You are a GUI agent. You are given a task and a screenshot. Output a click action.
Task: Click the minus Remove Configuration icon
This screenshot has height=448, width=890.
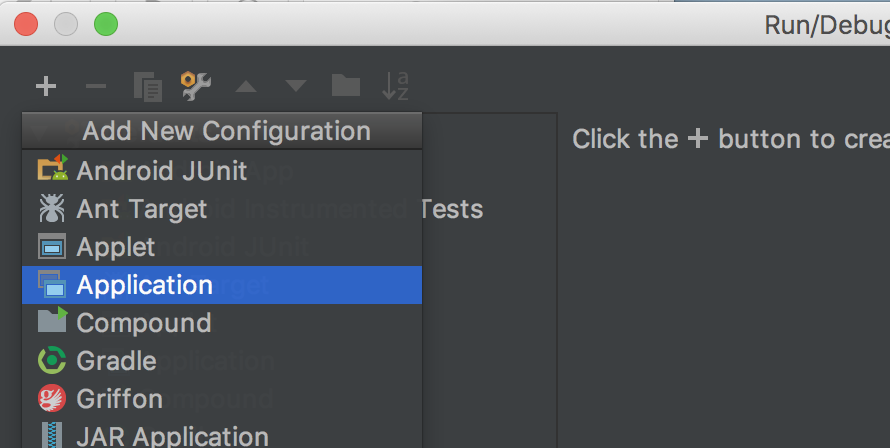point(96,86)
